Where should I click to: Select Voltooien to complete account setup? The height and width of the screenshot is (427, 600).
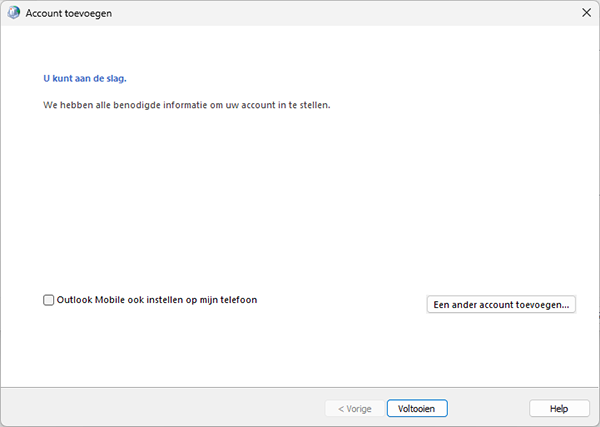417,409
